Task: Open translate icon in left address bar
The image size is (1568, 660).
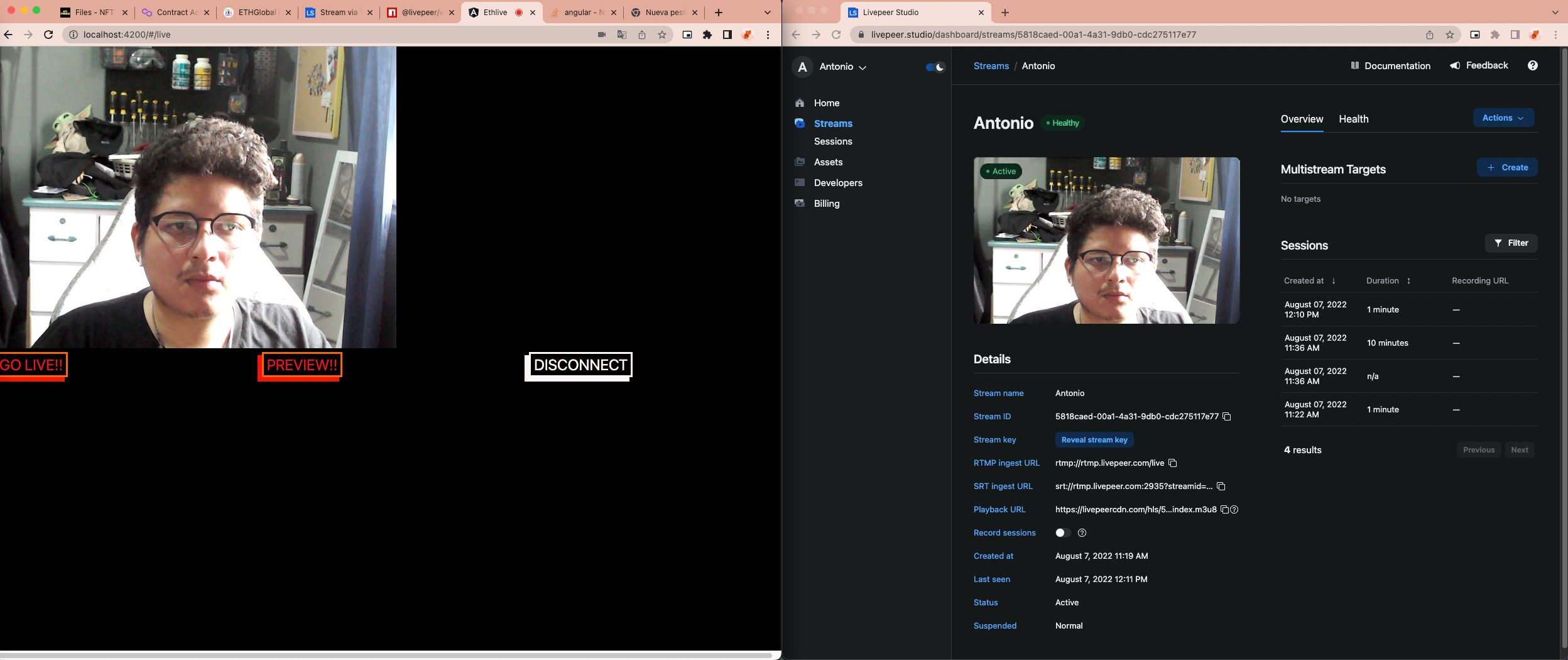Action: tap(621, 35)
